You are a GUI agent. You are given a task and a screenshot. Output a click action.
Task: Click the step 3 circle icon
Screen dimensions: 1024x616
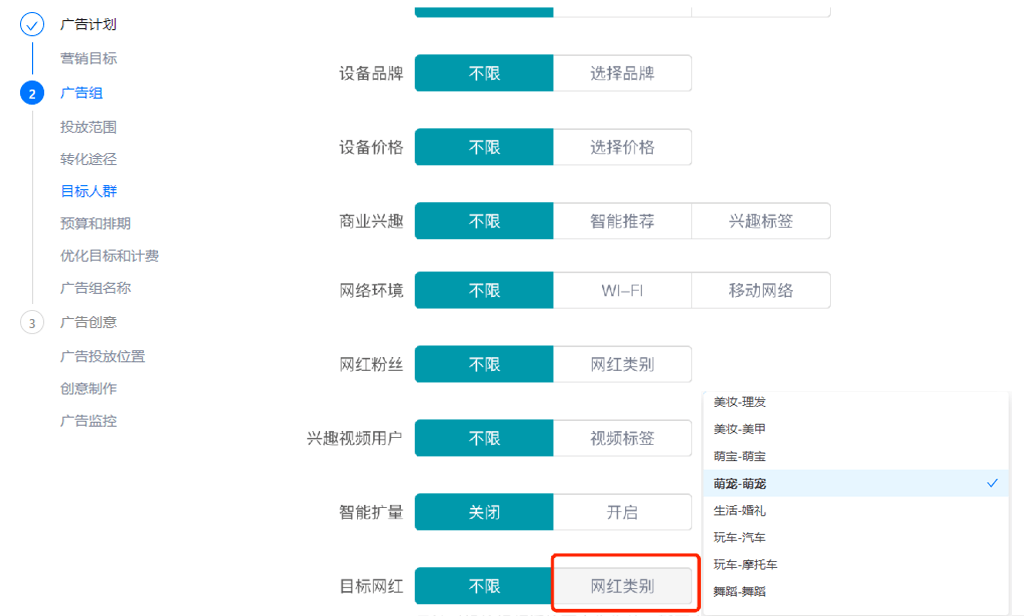pyautogui.click(x=32, y=323)
